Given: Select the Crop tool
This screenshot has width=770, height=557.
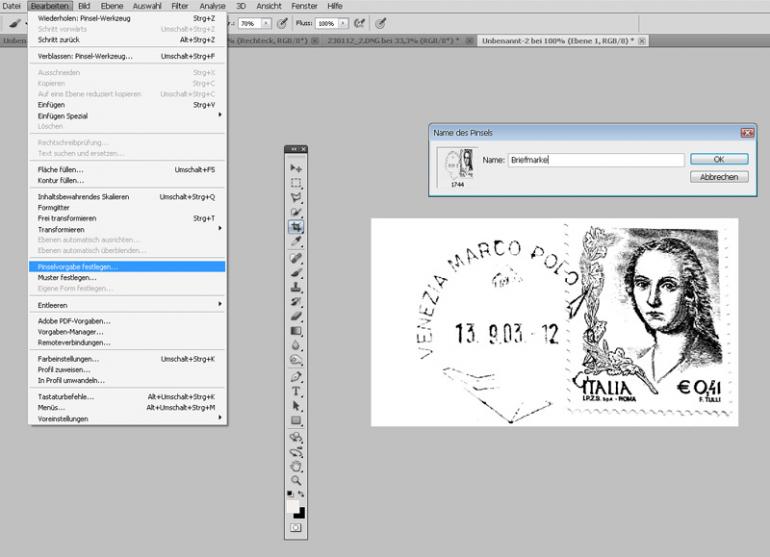Looking at the screenshot, I should click(296, 226).
